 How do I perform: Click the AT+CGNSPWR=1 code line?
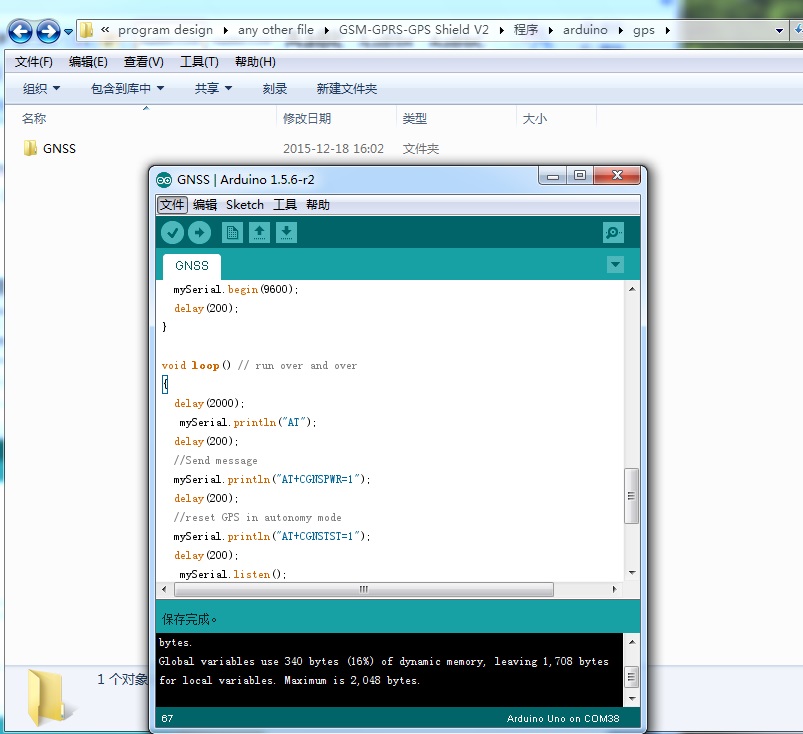pos(271,479)
